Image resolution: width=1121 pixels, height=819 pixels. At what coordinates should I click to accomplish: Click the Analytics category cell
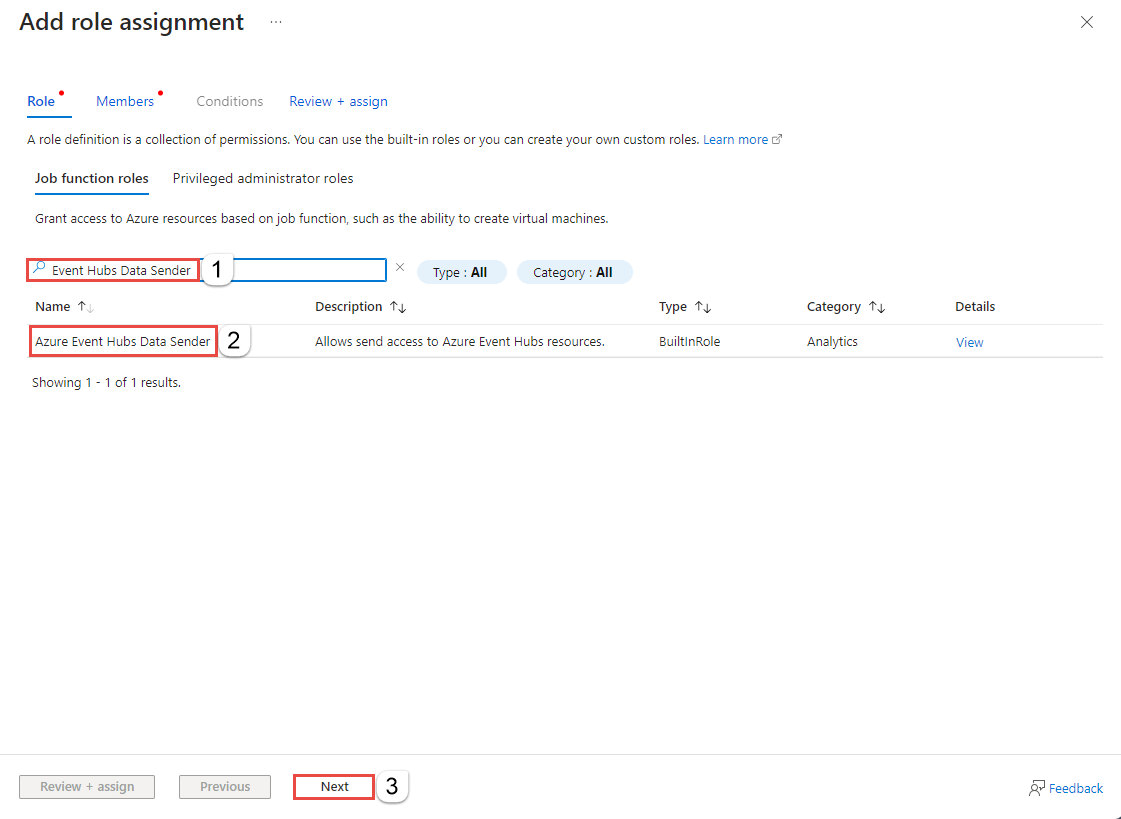point(832,342)
